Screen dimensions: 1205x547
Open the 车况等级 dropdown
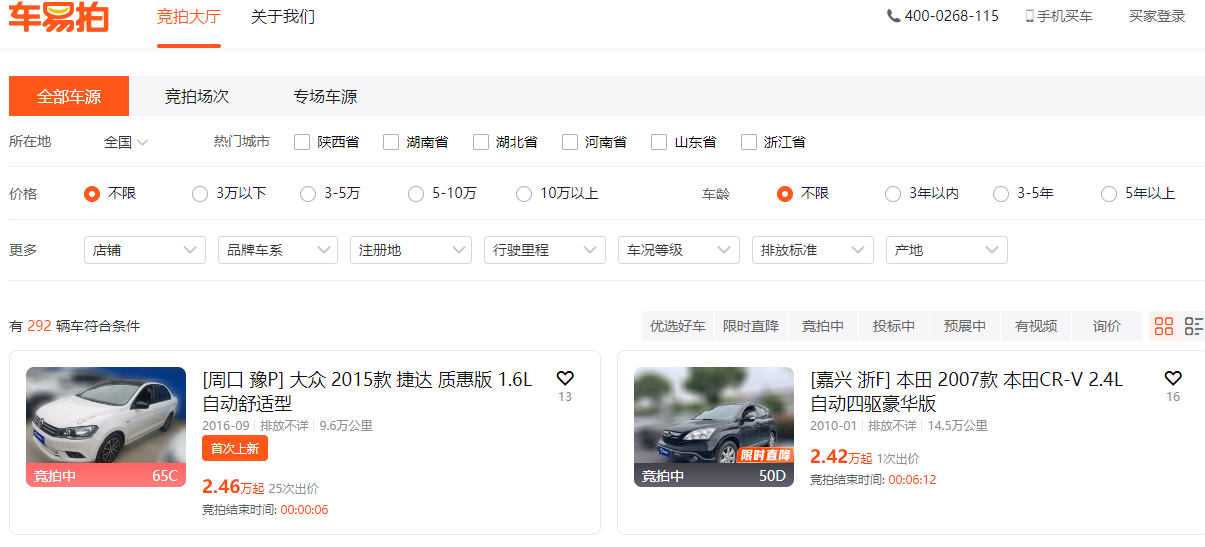click(679, 250)
